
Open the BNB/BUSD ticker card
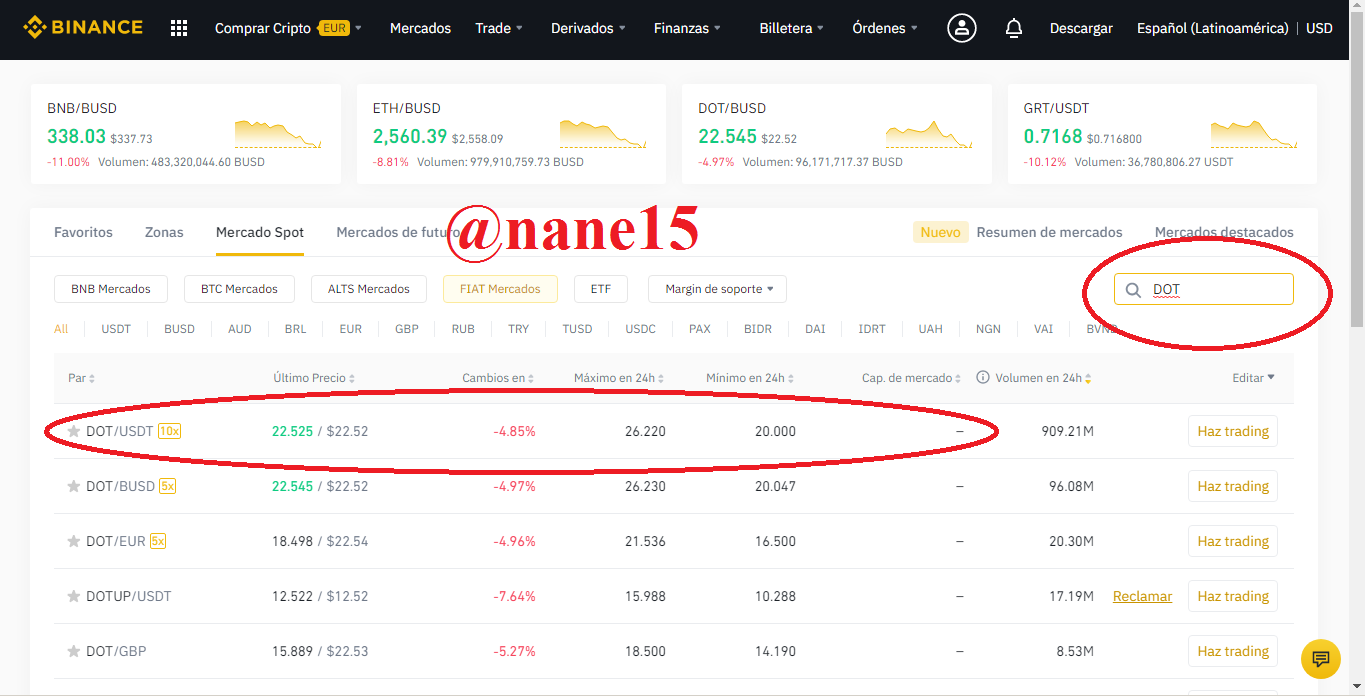click(x=186, y=134)
